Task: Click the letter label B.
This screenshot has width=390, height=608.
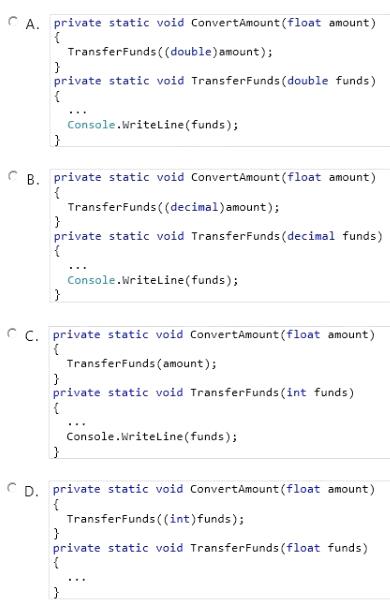Action: (33, 180)
